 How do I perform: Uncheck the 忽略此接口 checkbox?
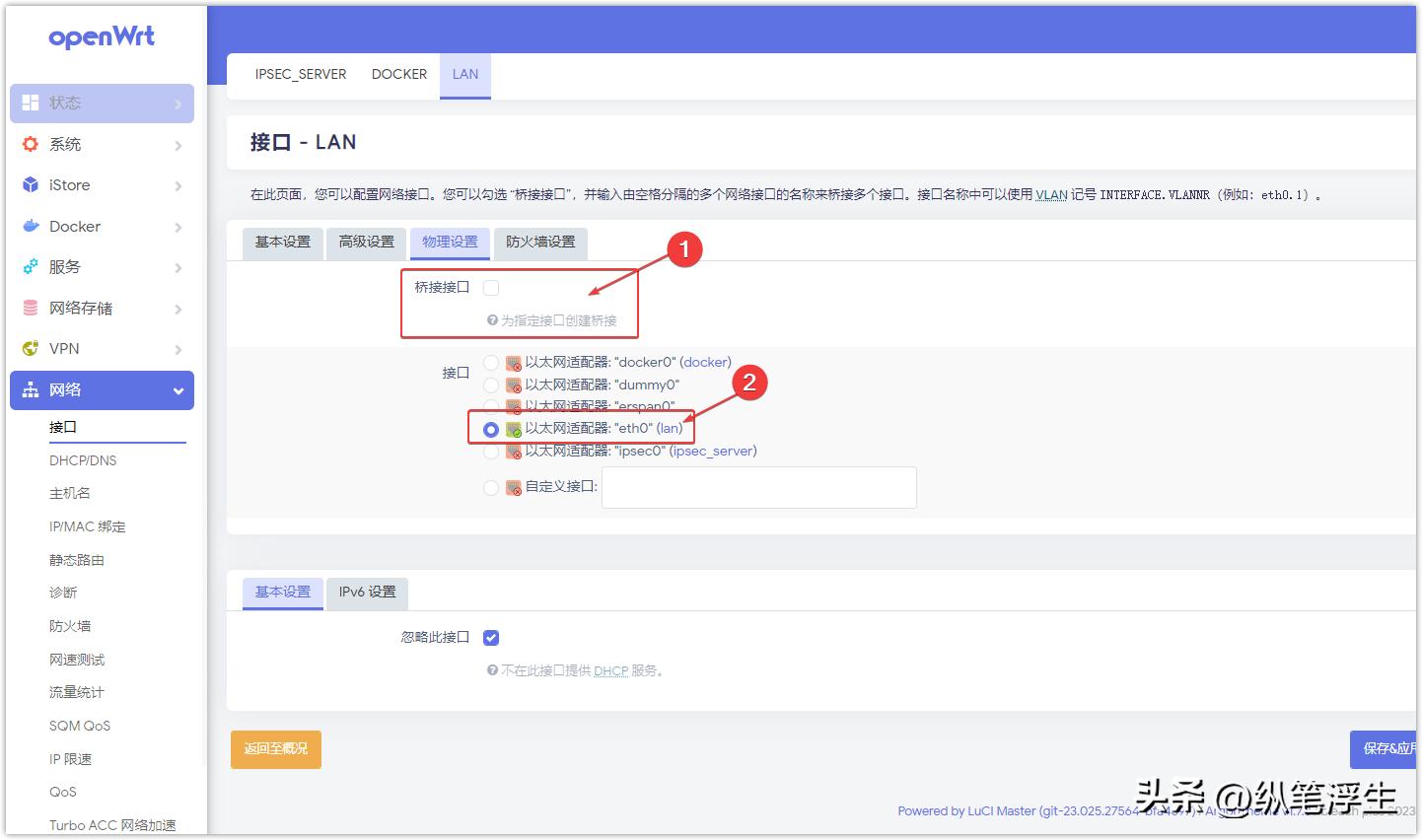[490, 637]
